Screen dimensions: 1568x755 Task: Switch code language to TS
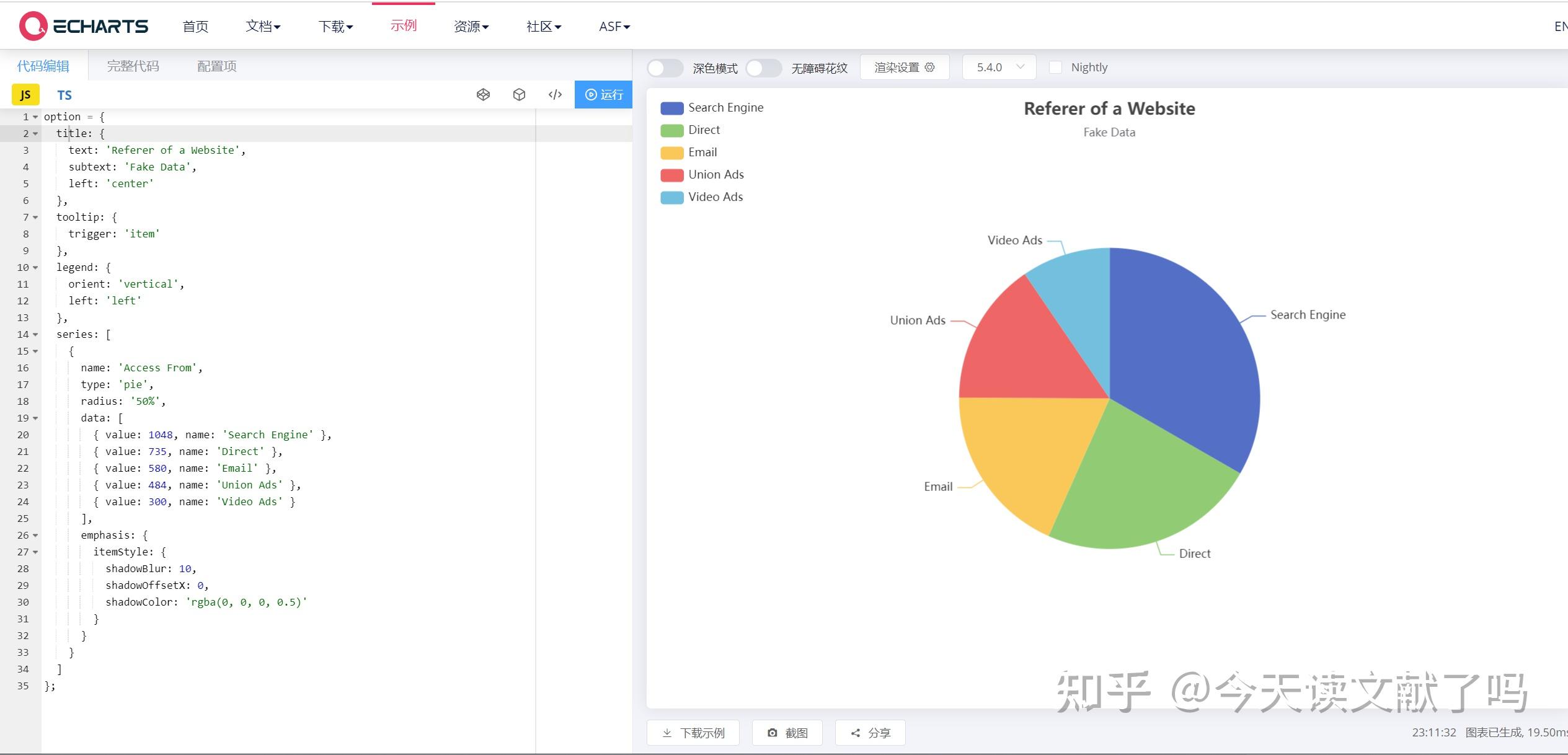coord(64,94)
